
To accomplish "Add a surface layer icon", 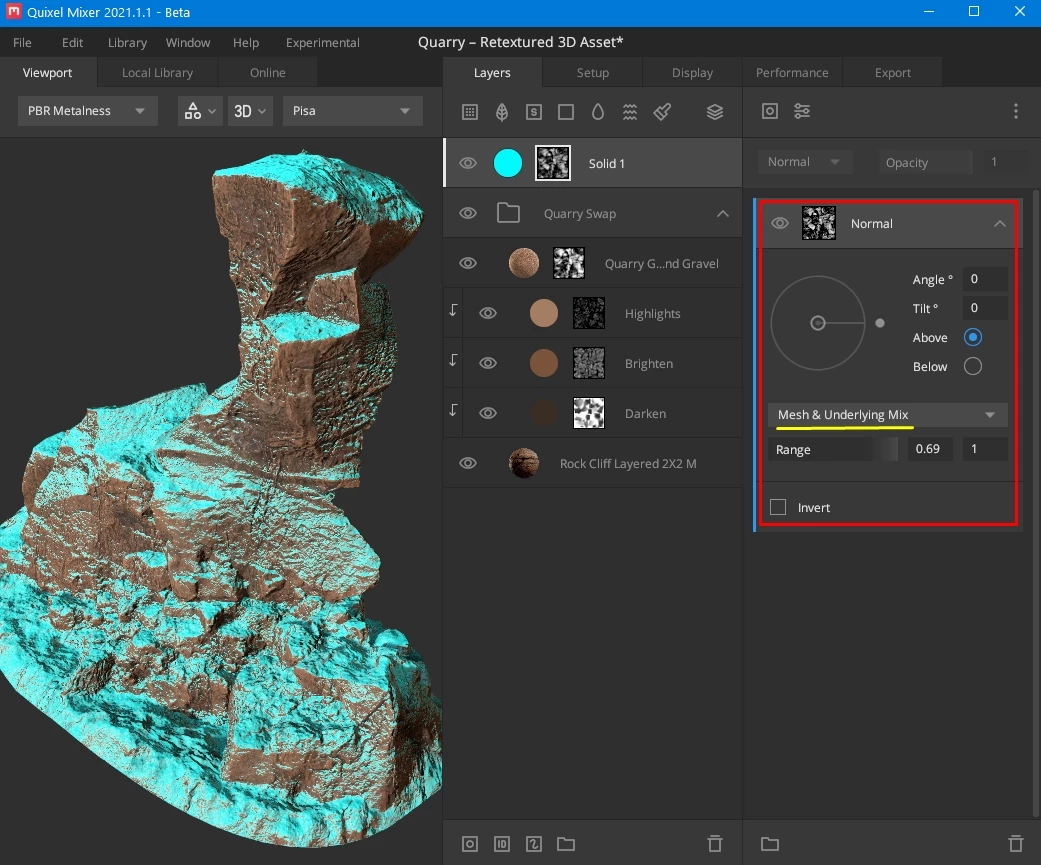I will (x=469, y=112).
